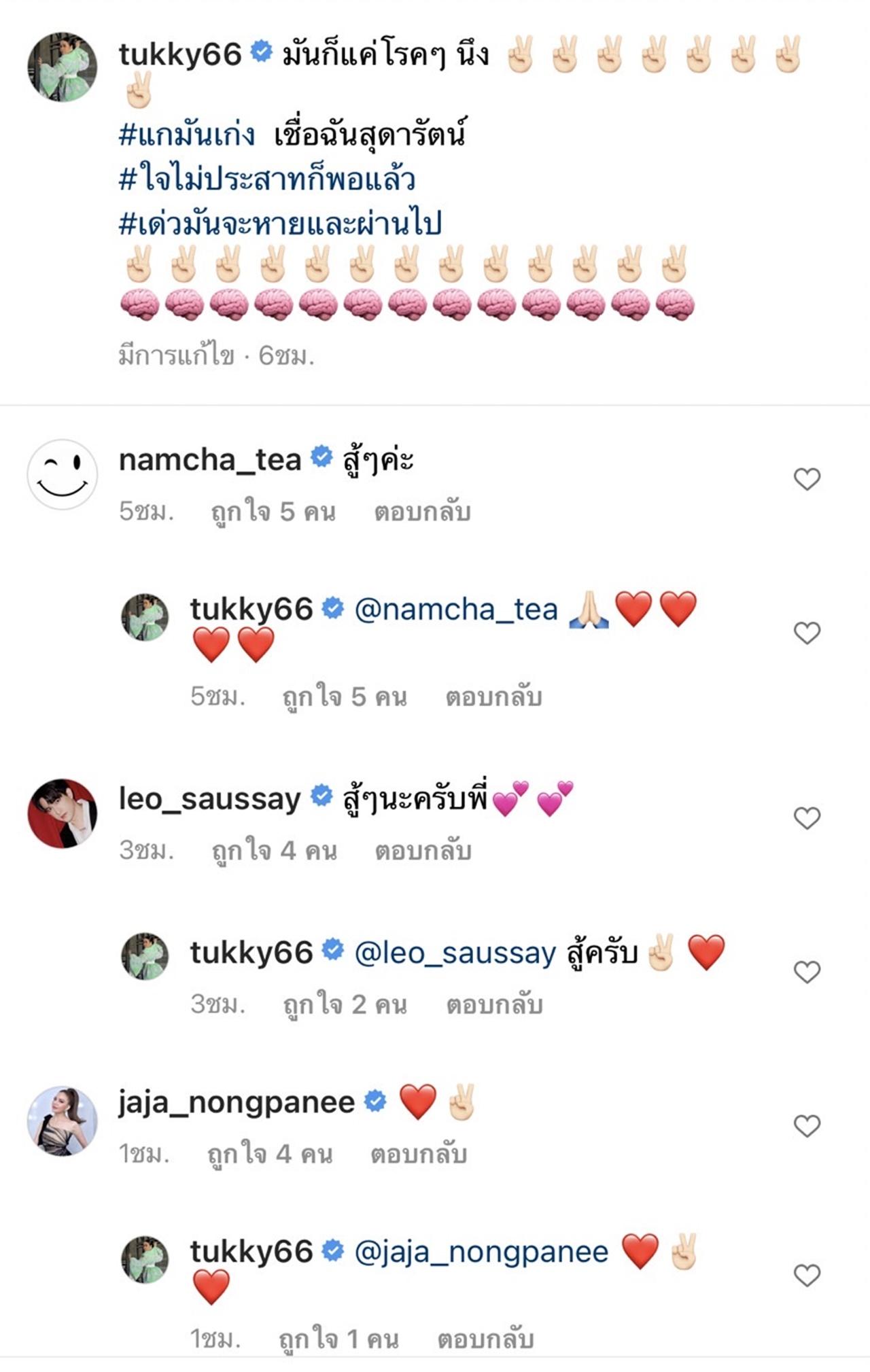Open tukky66 profile picture on caption
The width and height of the screenshot is (870, 1372).
tap(62, 67)
